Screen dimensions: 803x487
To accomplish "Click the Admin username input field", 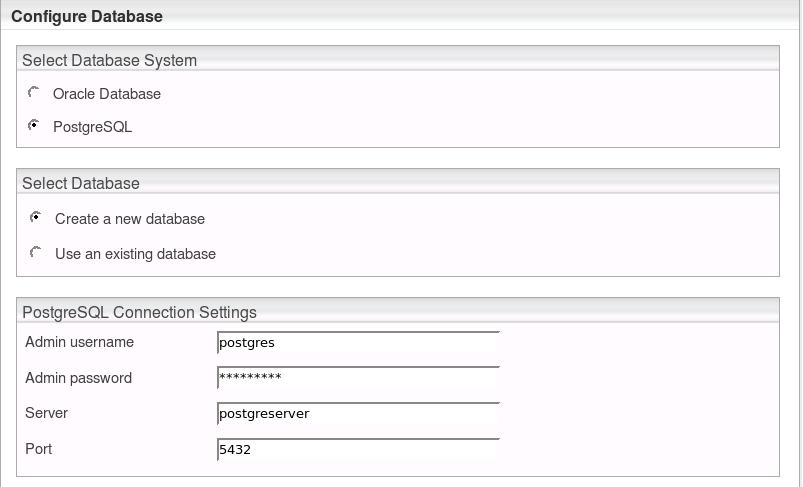I will coord(357,343).
